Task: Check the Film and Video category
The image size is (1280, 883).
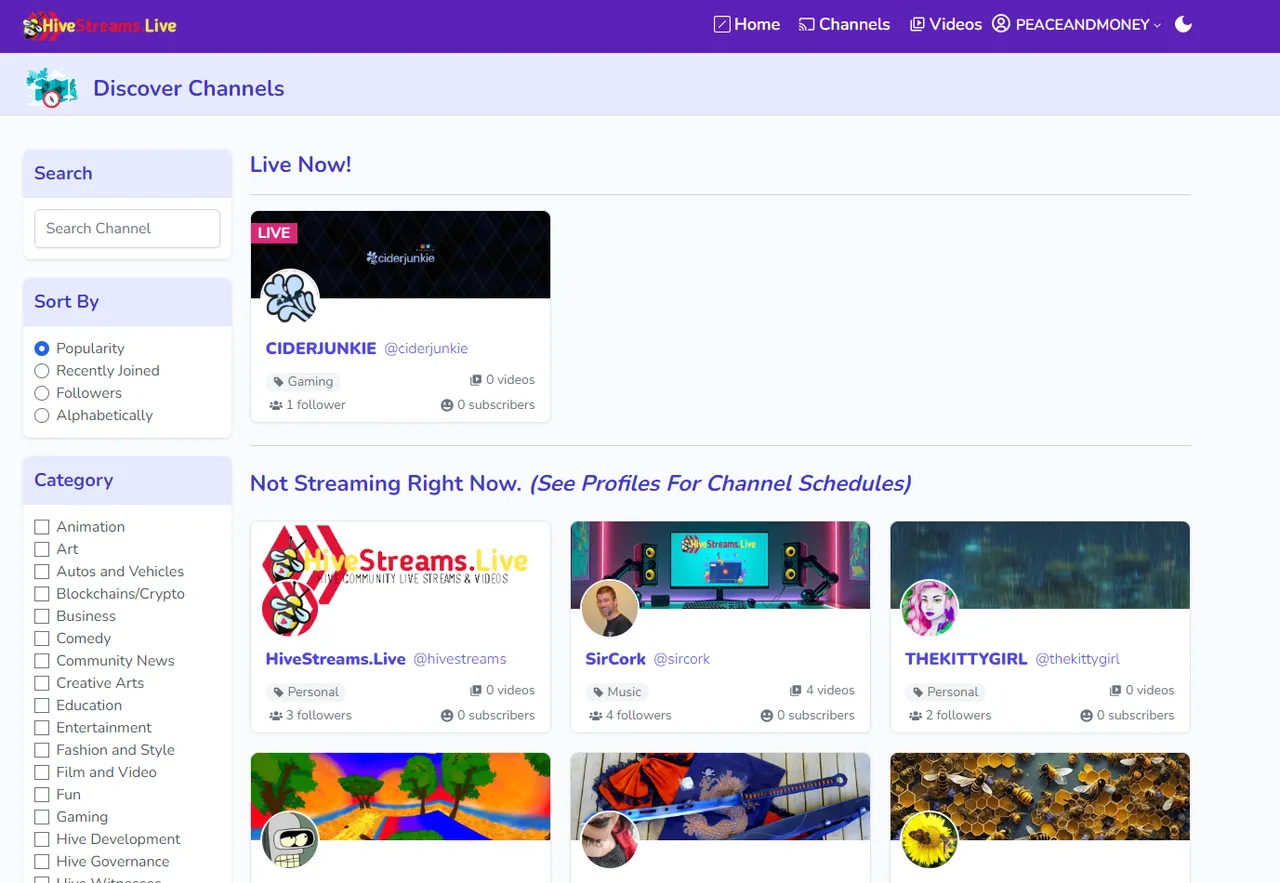Action: (42, 772)
